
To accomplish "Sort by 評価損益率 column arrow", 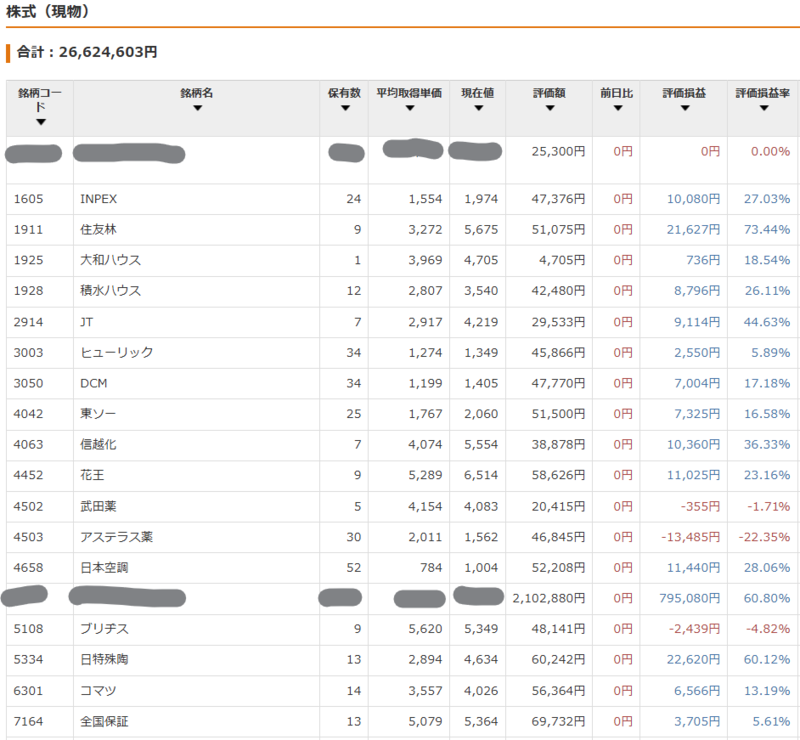I will click(764, 108).
